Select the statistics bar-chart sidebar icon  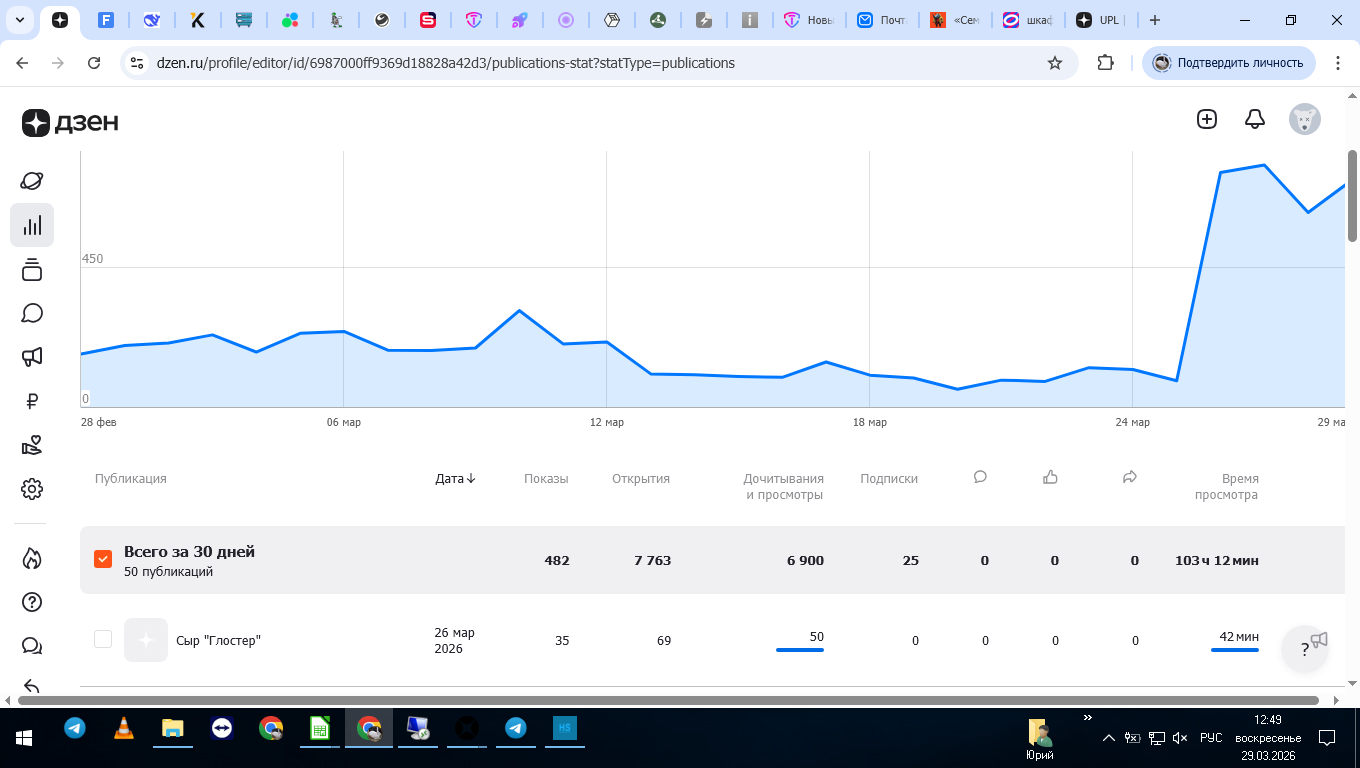[32, 225]
